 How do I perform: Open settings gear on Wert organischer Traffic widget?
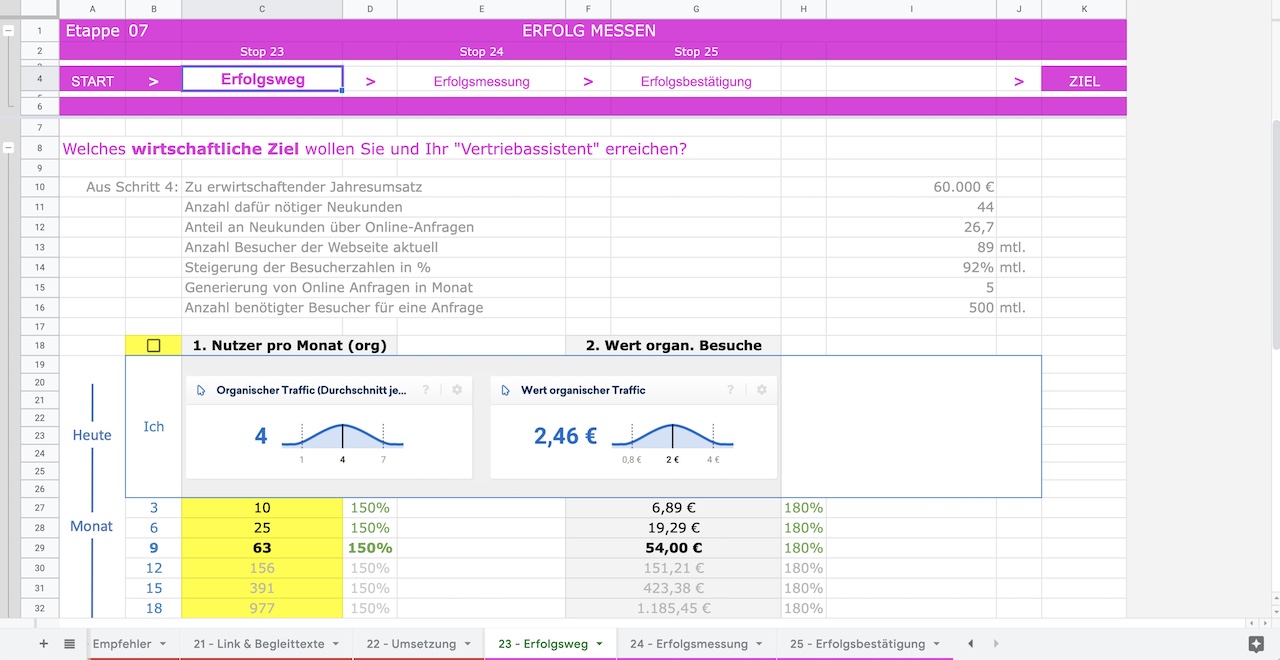(x=761, y=390)
